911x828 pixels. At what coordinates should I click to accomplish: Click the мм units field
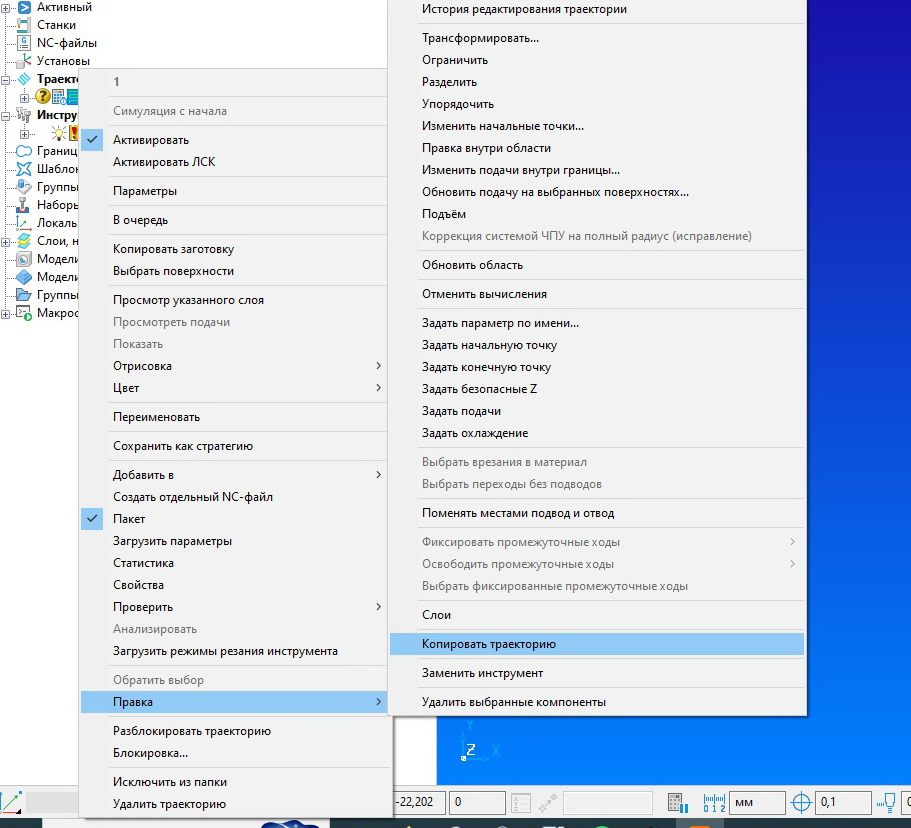coord(757,803)
